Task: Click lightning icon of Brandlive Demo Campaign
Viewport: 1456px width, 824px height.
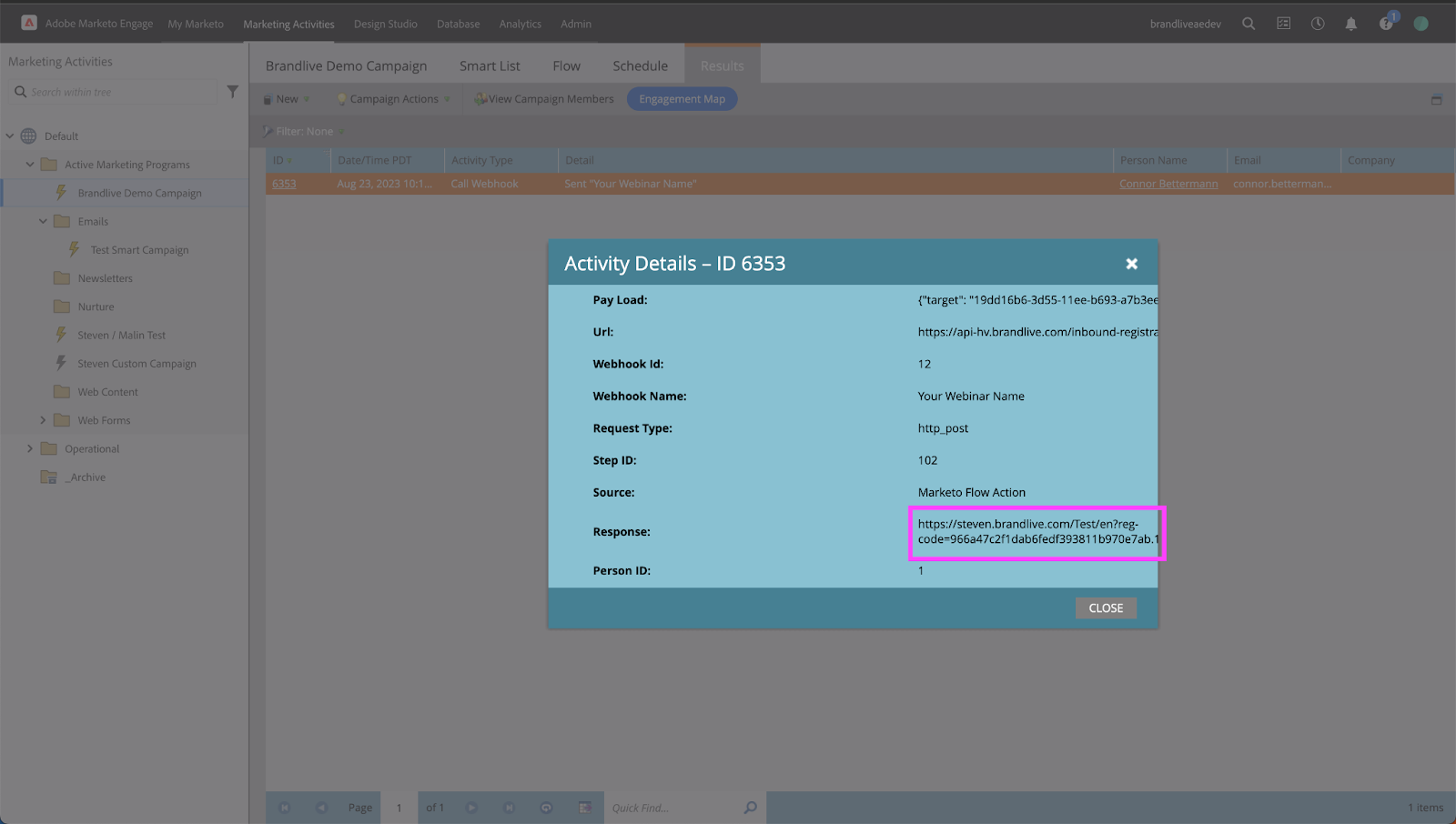Action: coord(61,193)
